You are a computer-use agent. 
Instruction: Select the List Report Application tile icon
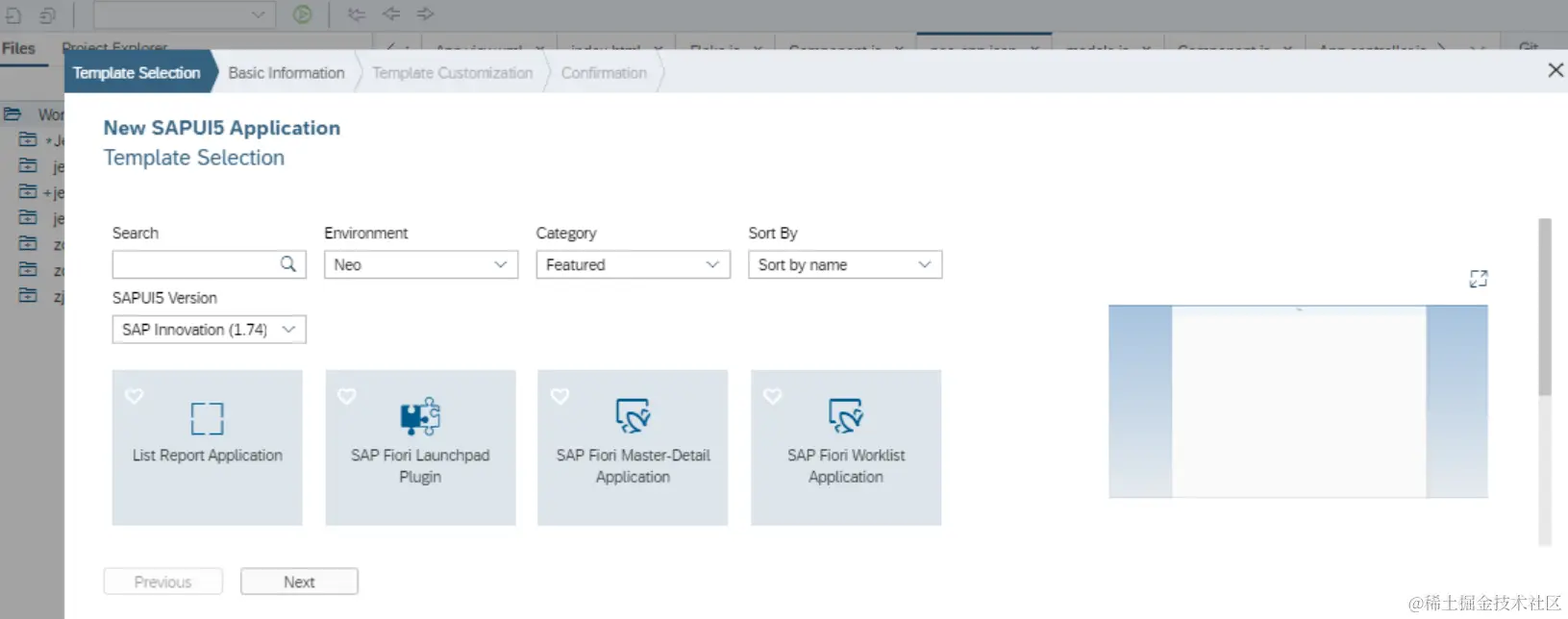coord(207,418)
